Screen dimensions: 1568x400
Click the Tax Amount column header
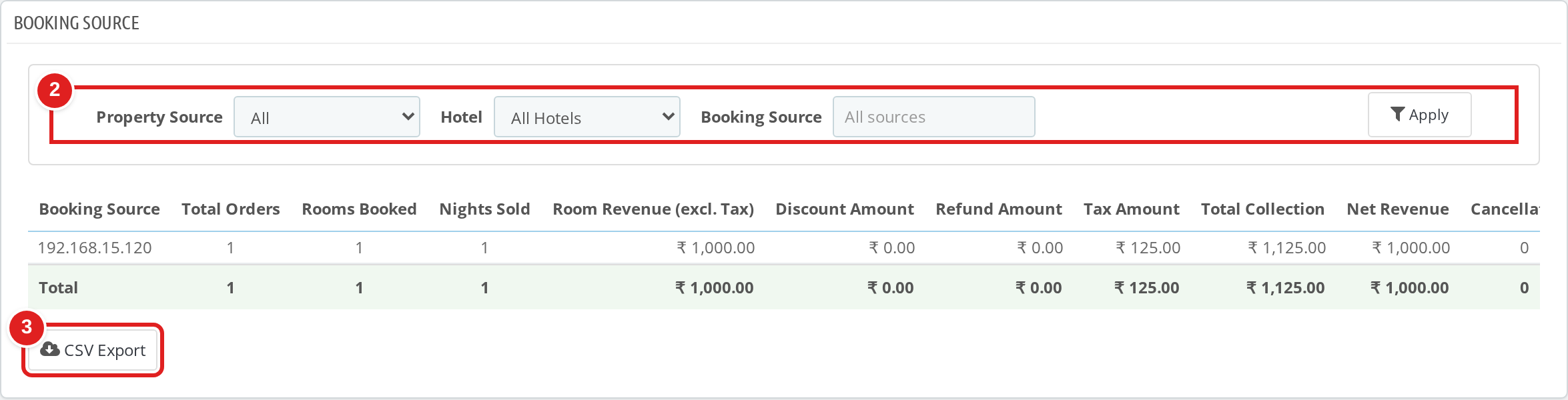pos(1132,209)
